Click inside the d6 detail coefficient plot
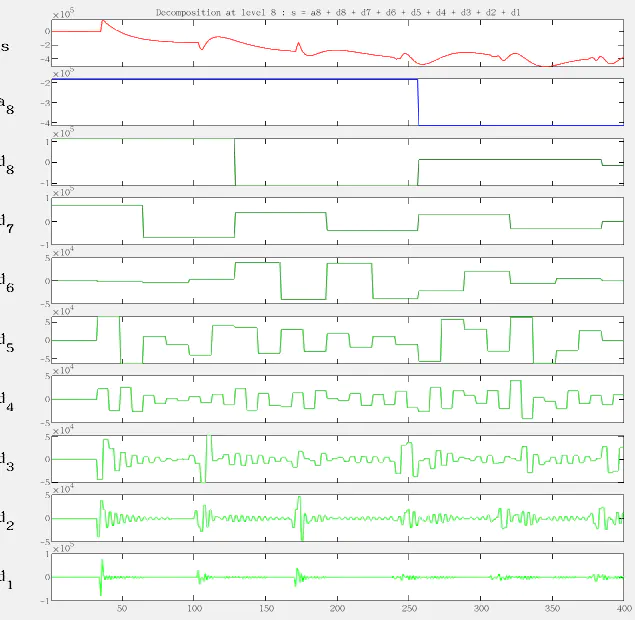 click(337, 280)
